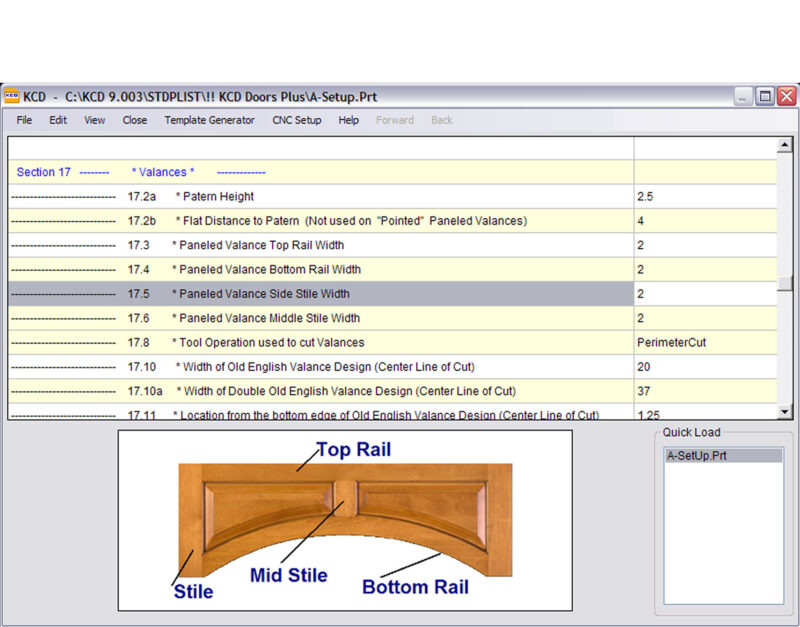
Task: Click the KCD application icon in title bar
Action: [x=12, y=97]
